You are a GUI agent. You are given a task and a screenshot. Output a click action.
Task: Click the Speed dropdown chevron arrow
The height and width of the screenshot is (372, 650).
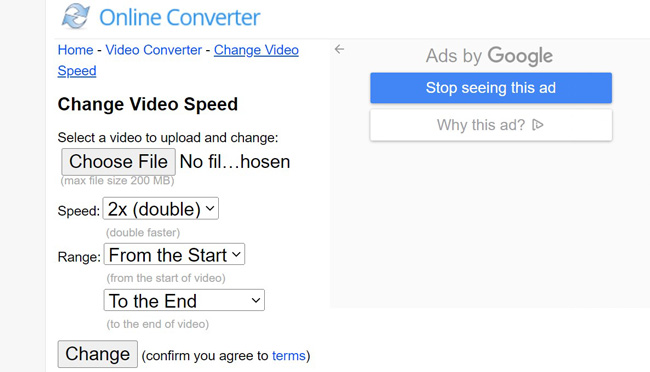(210, 209)
